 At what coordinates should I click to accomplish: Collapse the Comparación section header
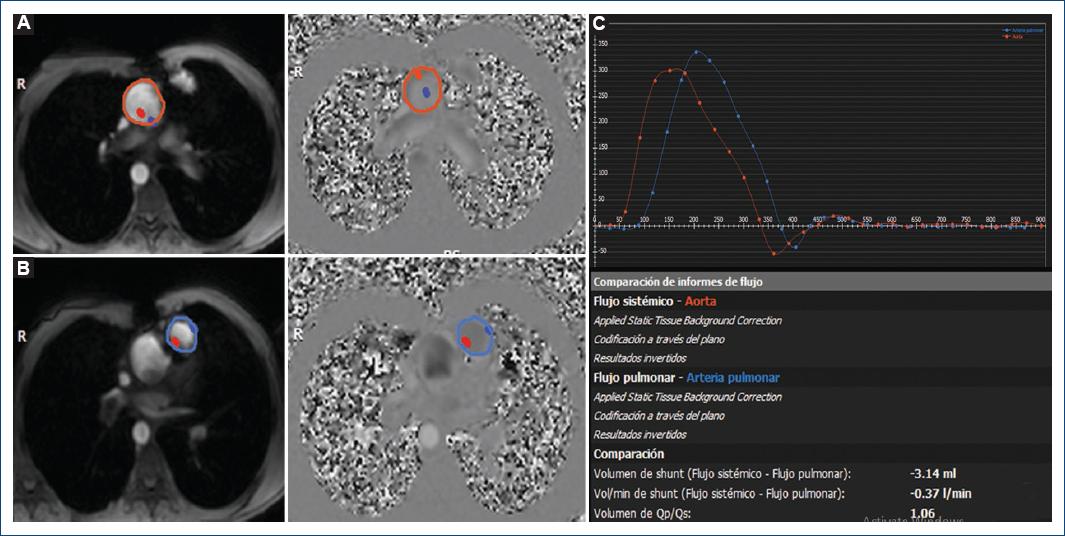[x=629, y=454]
